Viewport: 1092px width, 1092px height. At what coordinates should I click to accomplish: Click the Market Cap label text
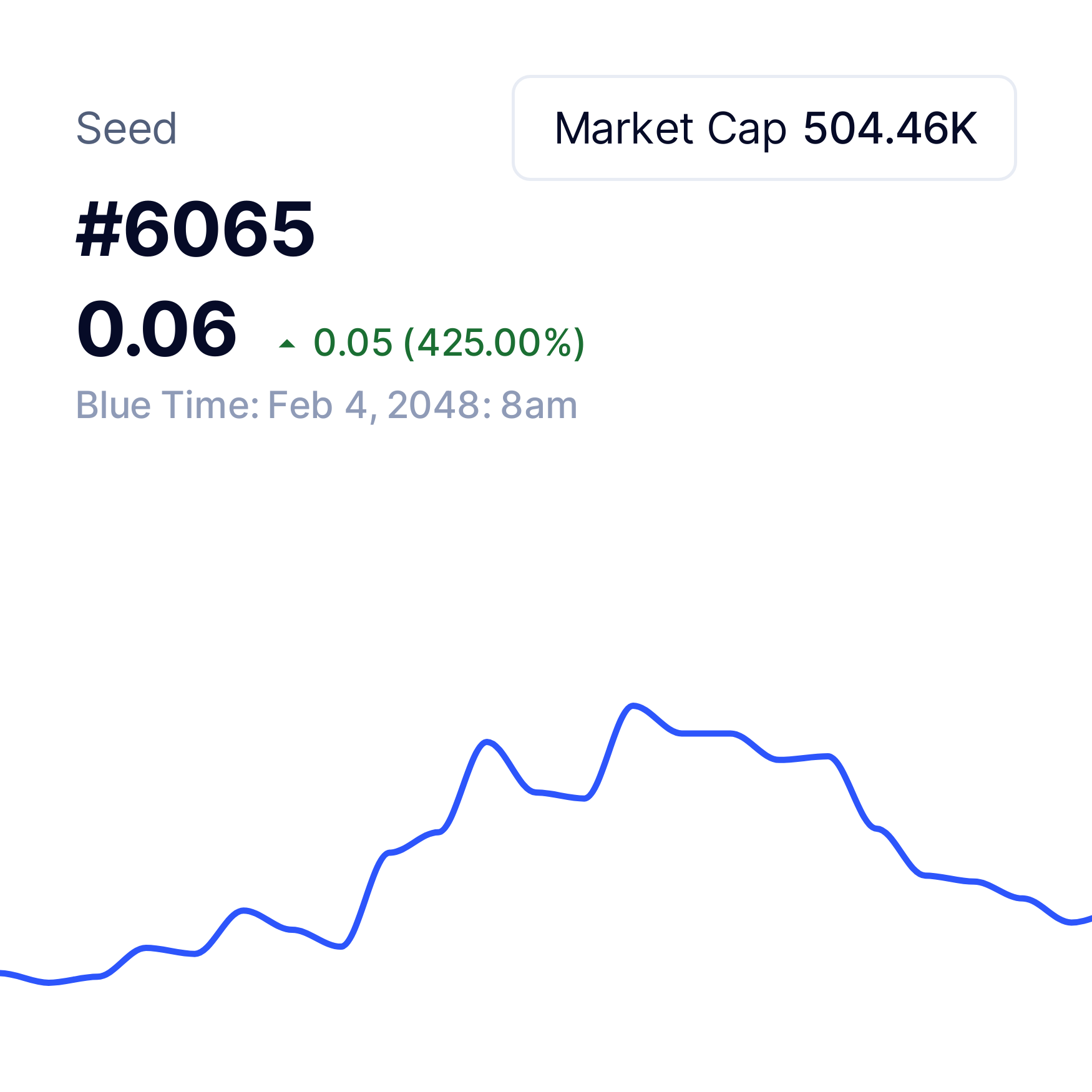670,129
